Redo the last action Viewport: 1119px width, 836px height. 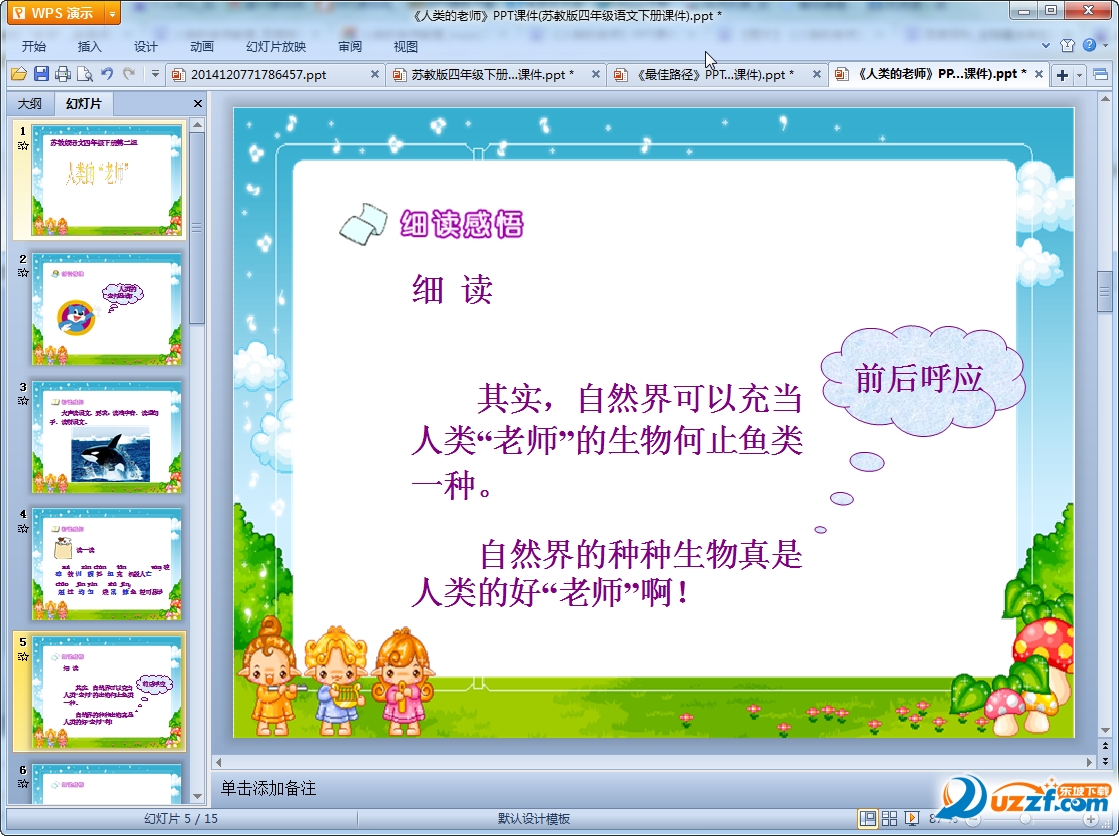coord(129,74)
